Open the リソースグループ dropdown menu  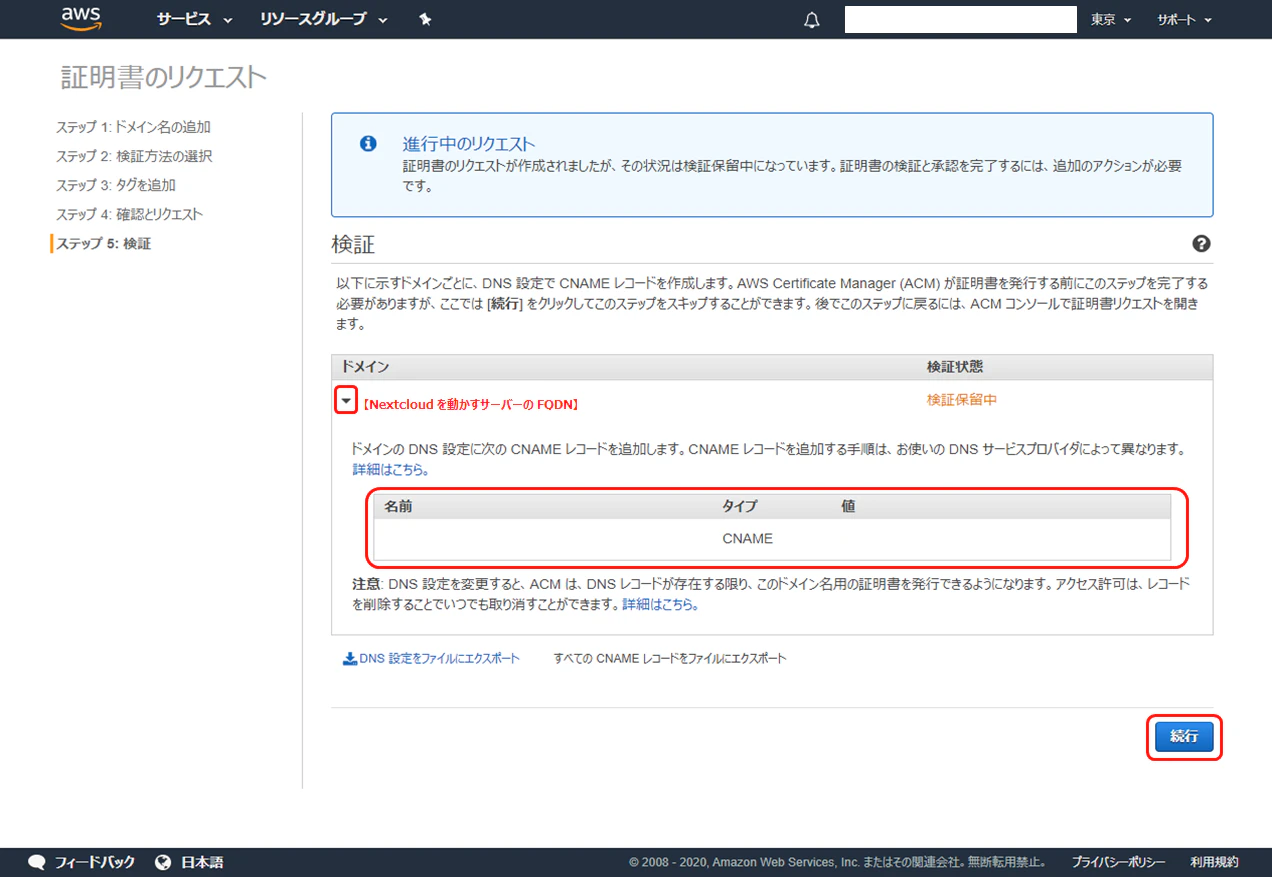pyautogui.click(x=323, y=19)
